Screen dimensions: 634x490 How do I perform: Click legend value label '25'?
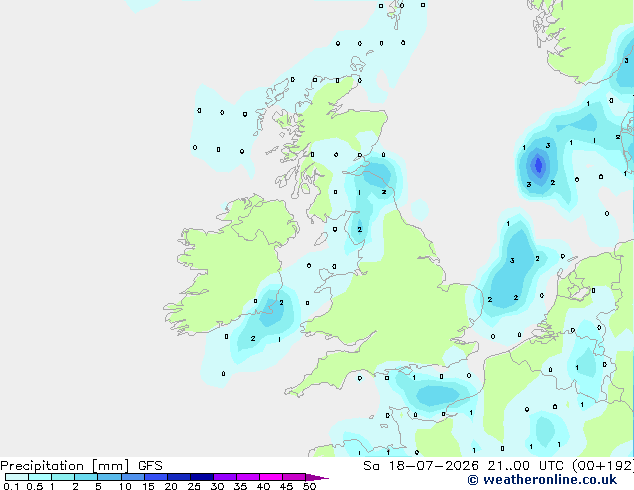pyautogui.click(x=194, y=486)
